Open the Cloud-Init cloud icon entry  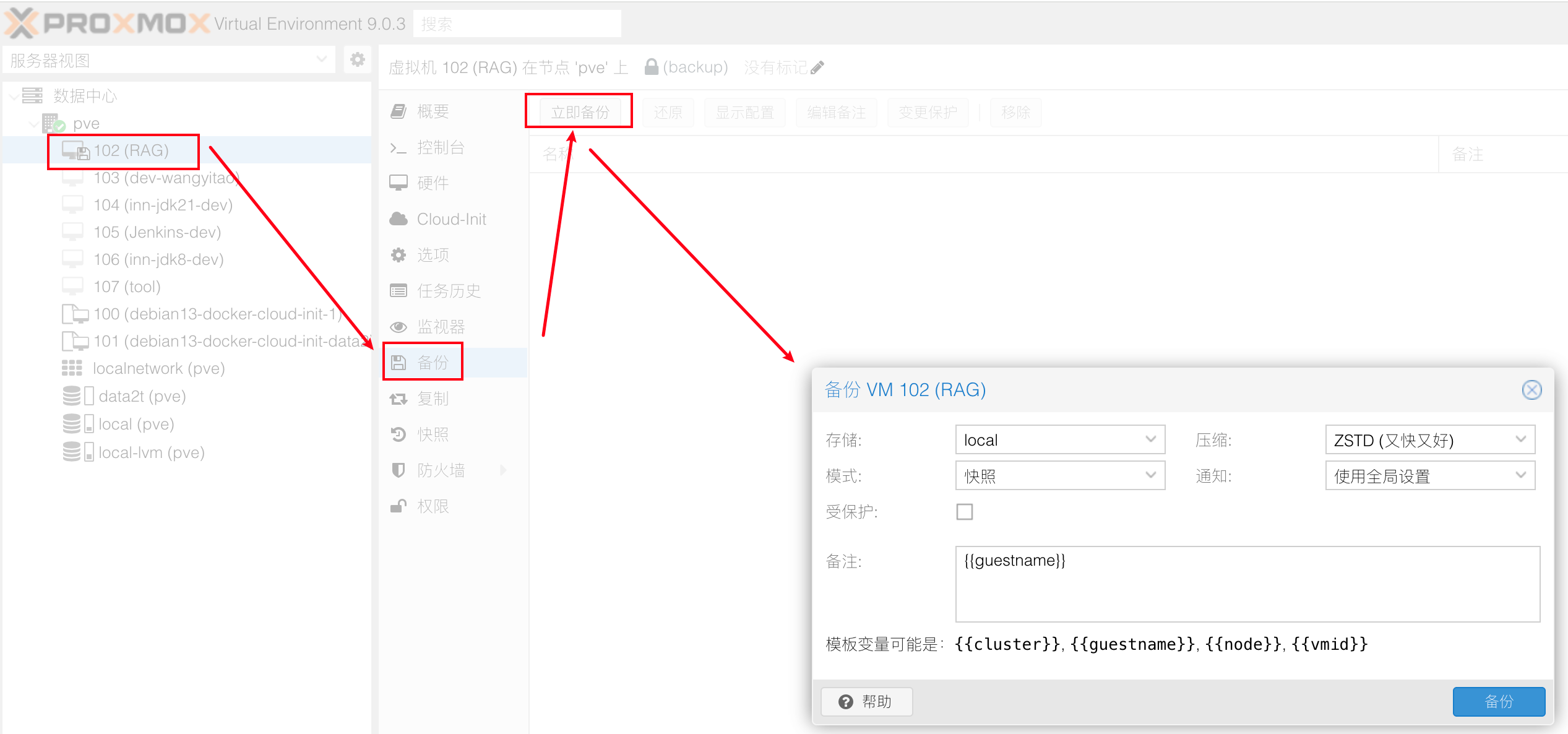point(398,219)
